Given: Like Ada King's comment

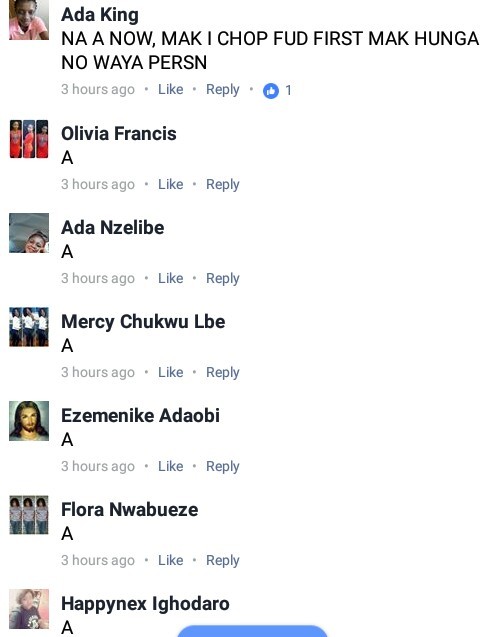Looking at the screenshot, I should (171, 89).
